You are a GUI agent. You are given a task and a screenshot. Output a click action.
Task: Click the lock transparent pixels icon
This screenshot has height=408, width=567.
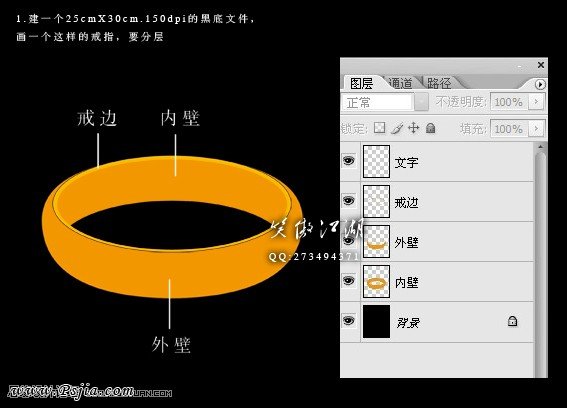tap(379, 128)
